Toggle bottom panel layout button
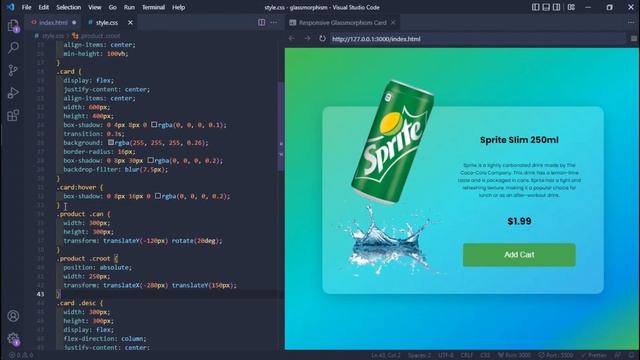Image resolution: width=640 pixels, height=360 pixels. tap(546, 7)
